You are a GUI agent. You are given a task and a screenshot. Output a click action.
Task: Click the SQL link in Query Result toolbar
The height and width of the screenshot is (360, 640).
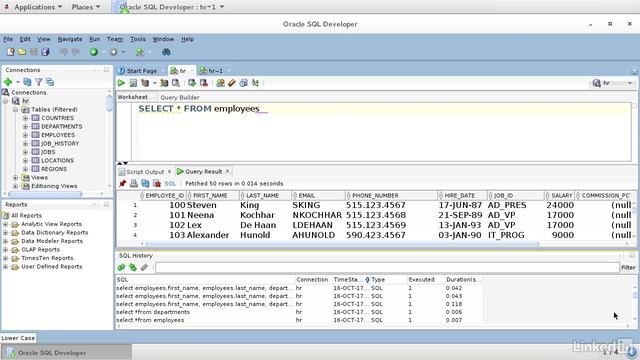tap(170, 184)
